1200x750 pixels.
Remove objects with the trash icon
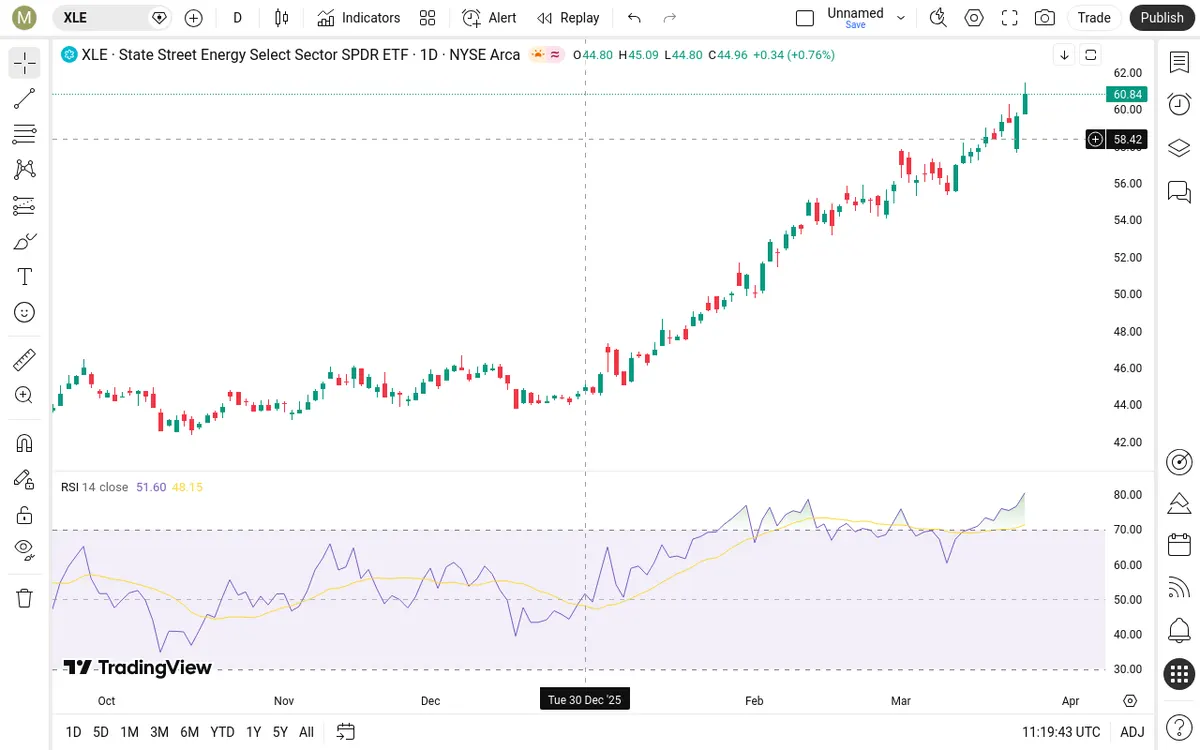(x=24, y=598)
